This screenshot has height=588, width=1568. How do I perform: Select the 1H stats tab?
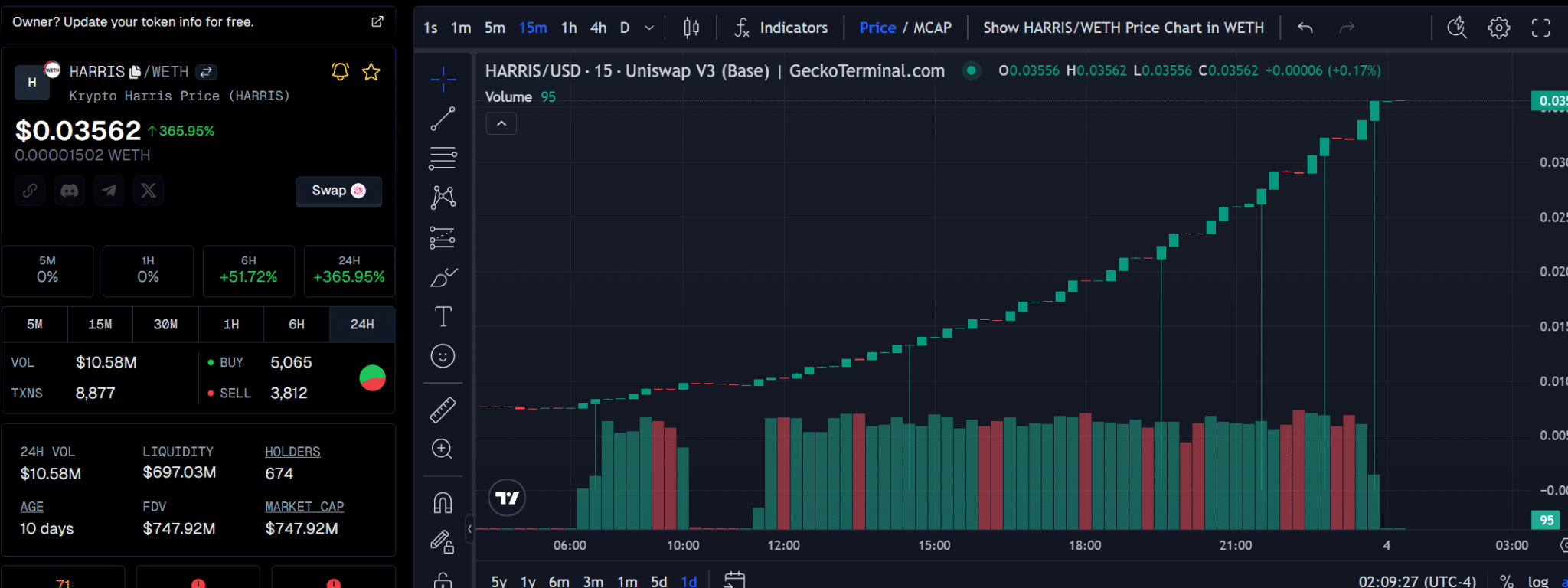pos(231,325)
